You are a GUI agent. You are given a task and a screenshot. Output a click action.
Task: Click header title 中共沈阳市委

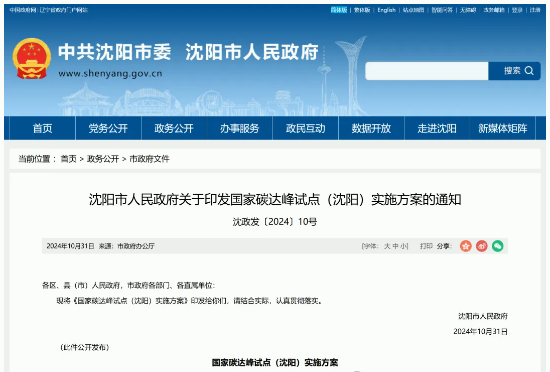(x=114, y=52)
